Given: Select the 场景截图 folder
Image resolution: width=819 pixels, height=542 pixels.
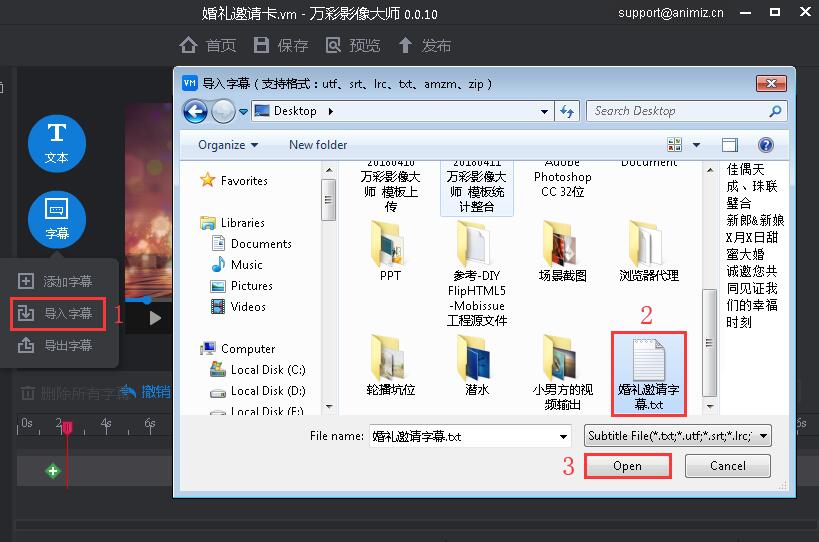Looking at the screenshot, I should (x=563, y=251).
